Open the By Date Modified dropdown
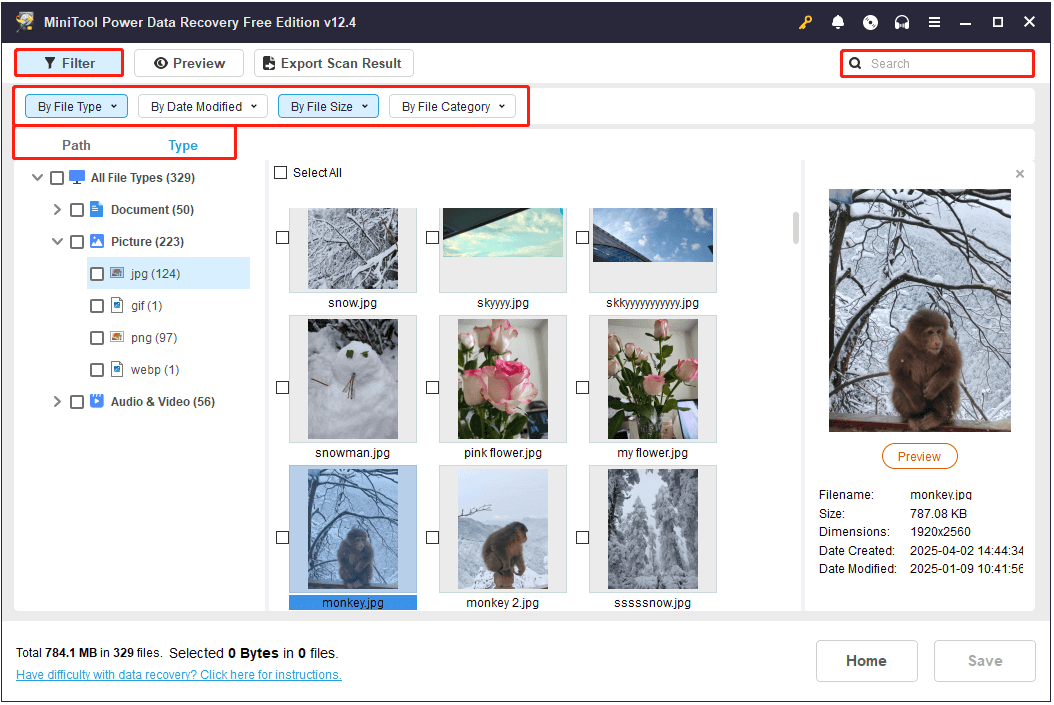Image resolution: width=1054 pixels, height=705 pixels. point(202,106)
